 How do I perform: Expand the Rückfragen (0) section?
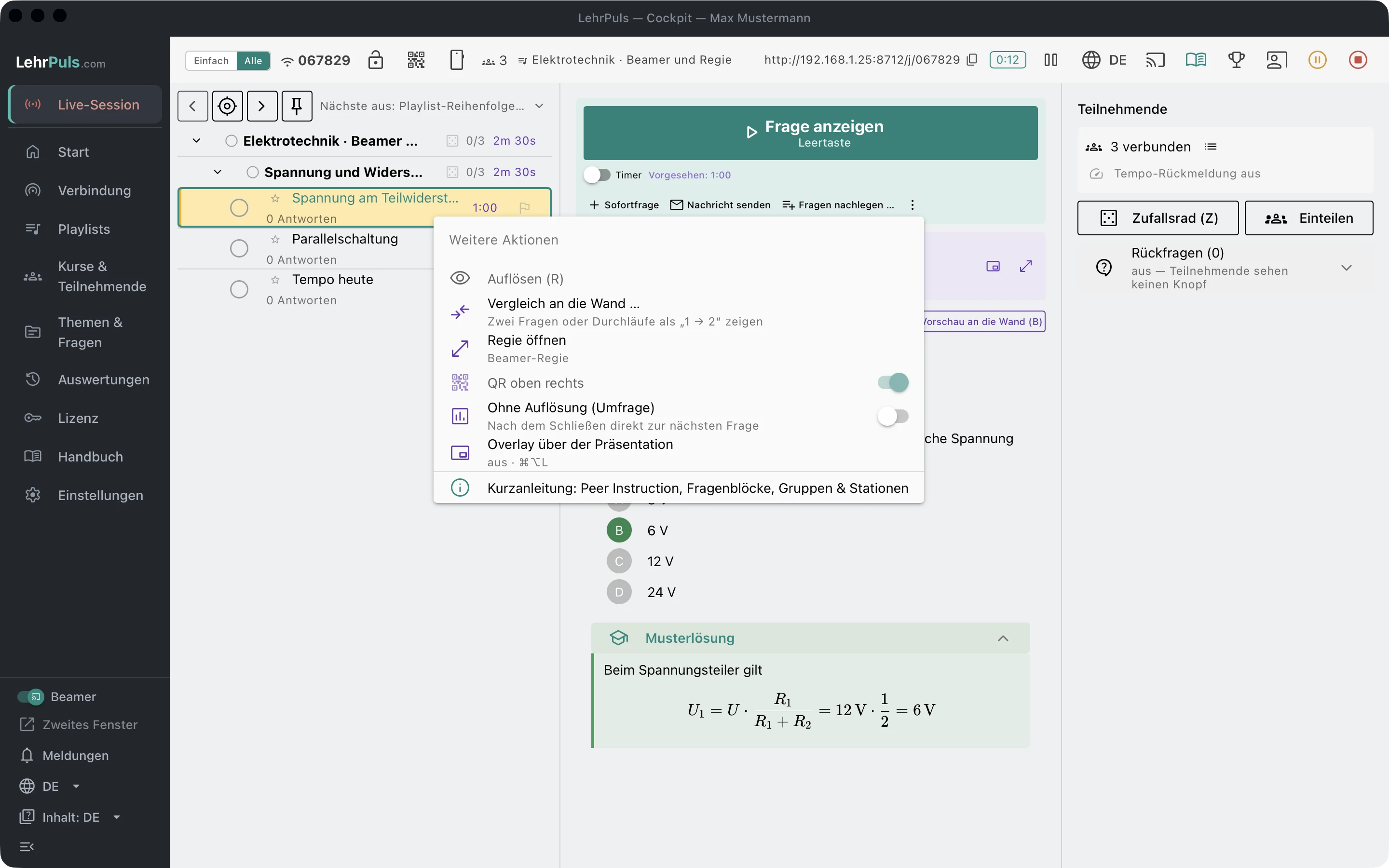point(1347,268)
